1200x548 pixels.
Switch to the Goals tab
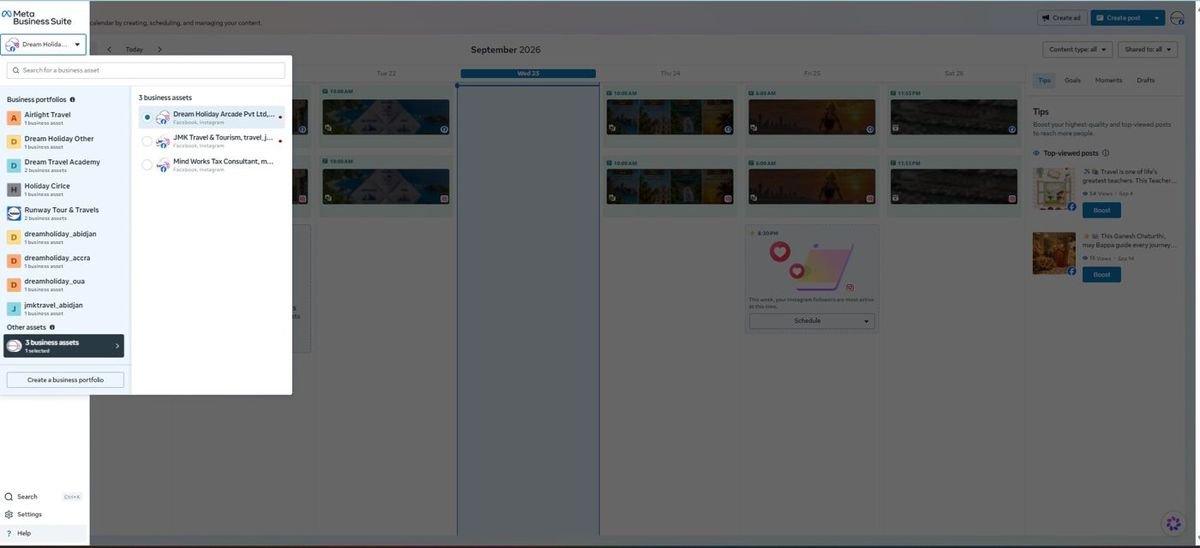tap(1072, 80)
